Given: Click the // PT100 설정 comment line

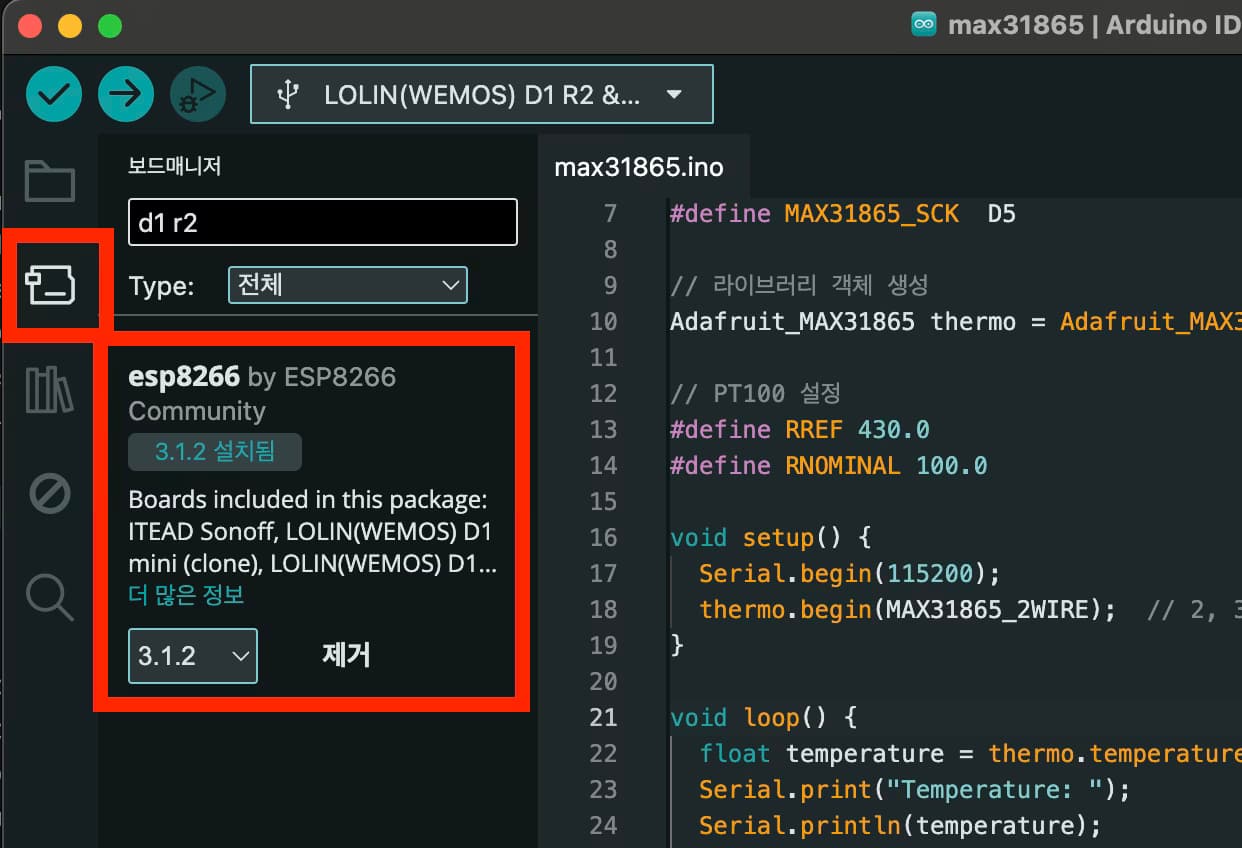Looking at the screenshot, I should coord(756,393).
